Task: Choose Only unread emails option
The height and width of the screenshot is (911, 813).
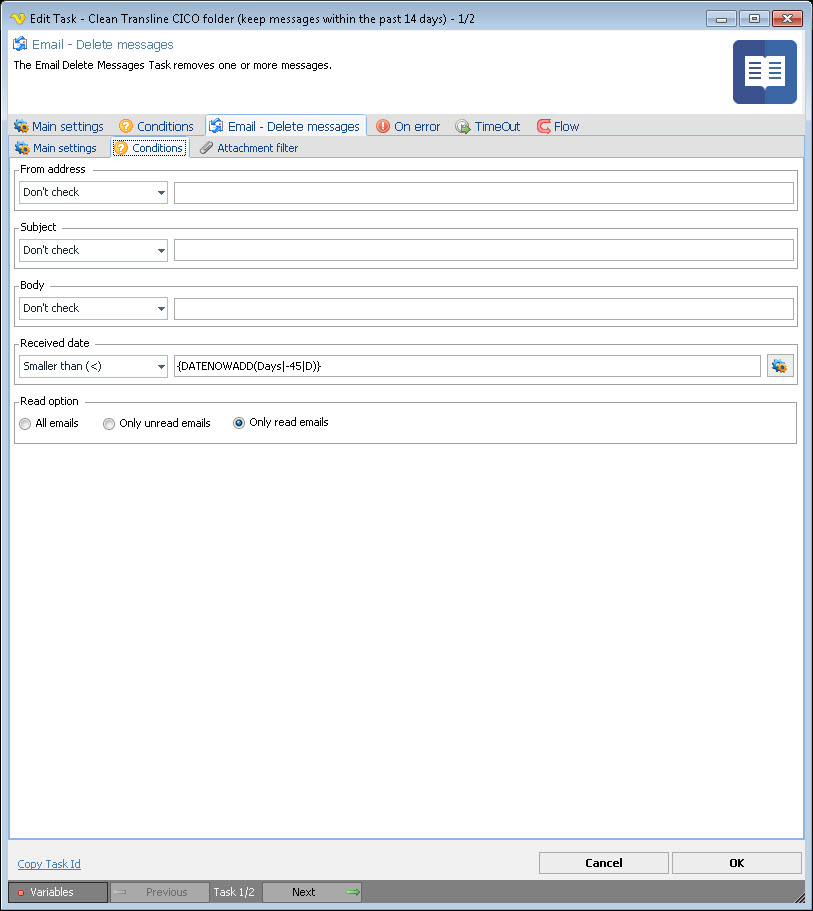Action: tap(109, 424)
